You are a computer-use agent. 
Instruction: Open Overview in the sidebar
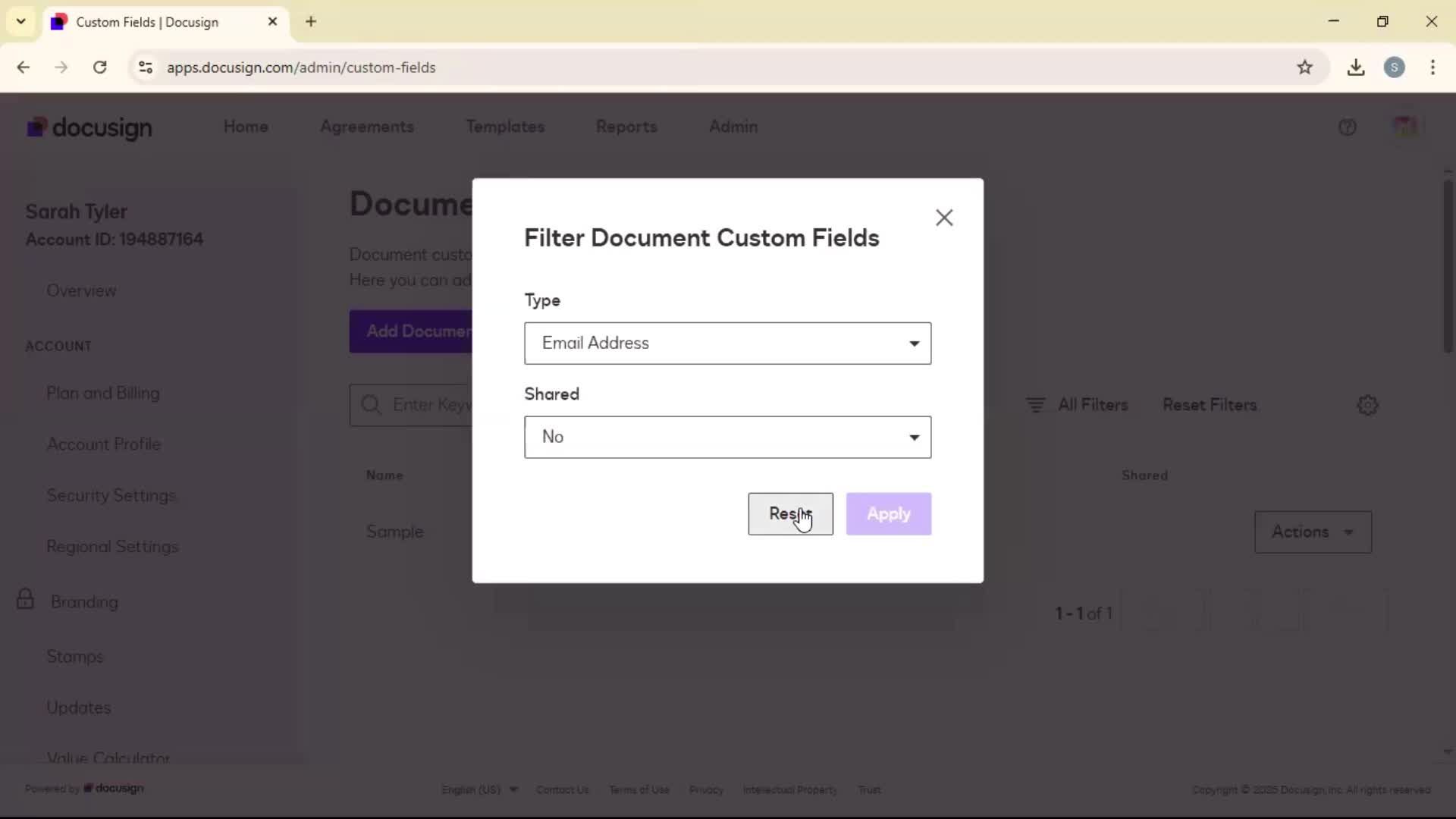click(x=81, y=290)
